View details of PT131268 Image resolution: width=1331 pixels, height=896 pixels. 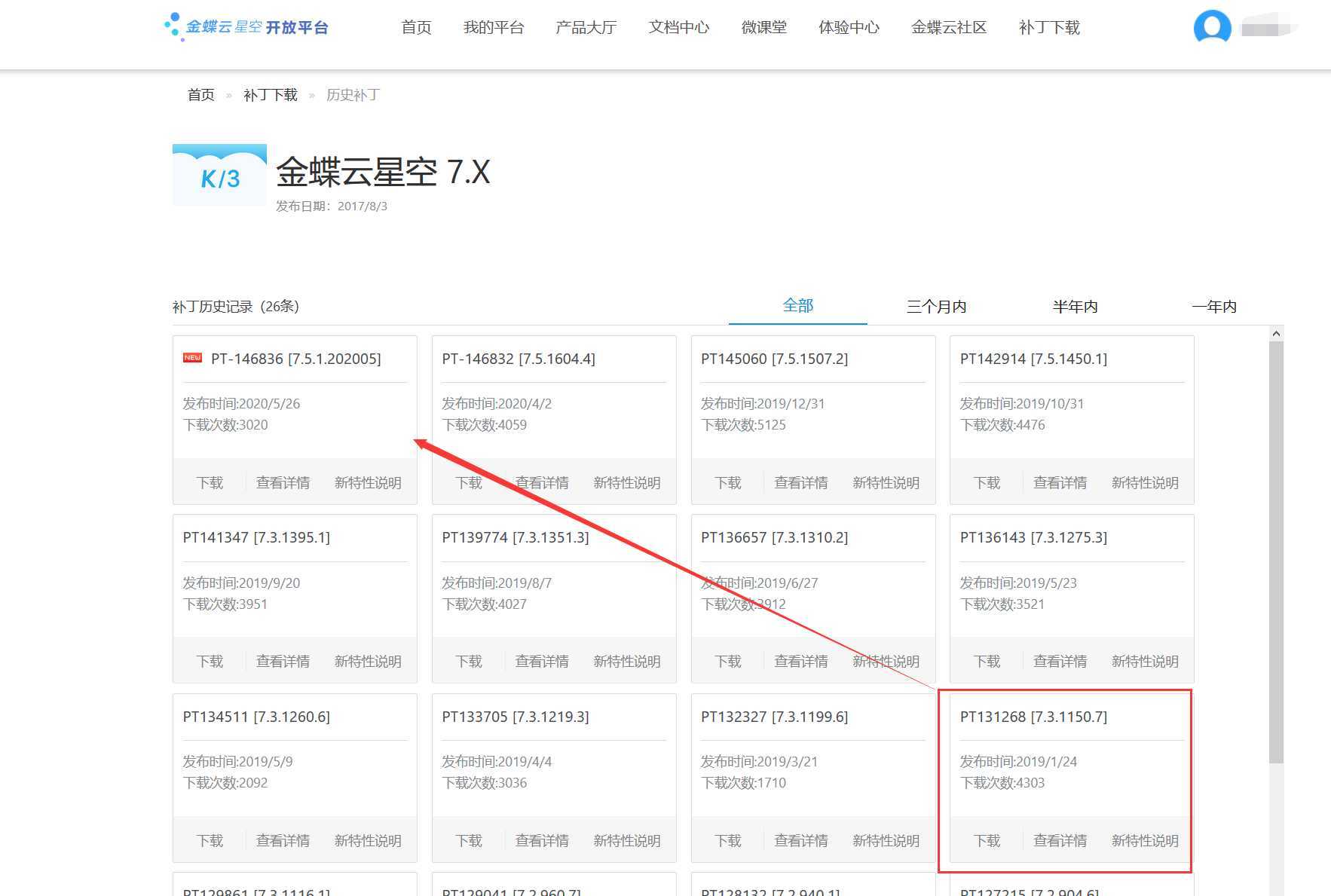[x=1060, y=841]
